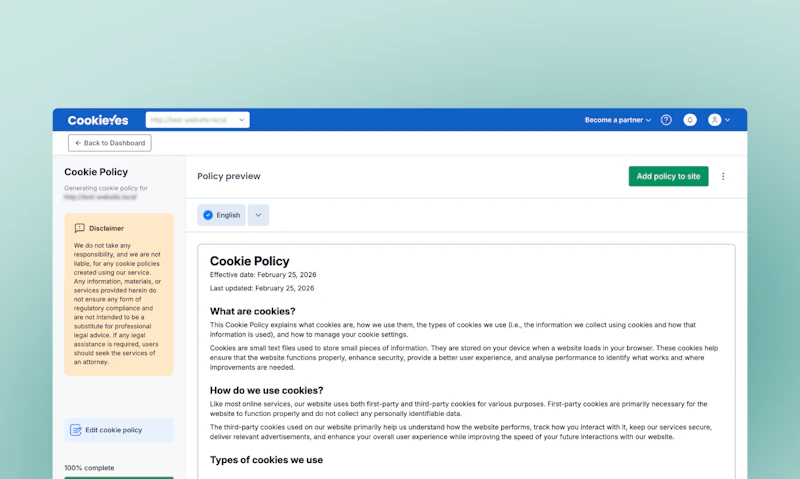This screenshot has width=800, height=479.
Task: Click the CookieYes logo
Action: 98,120
